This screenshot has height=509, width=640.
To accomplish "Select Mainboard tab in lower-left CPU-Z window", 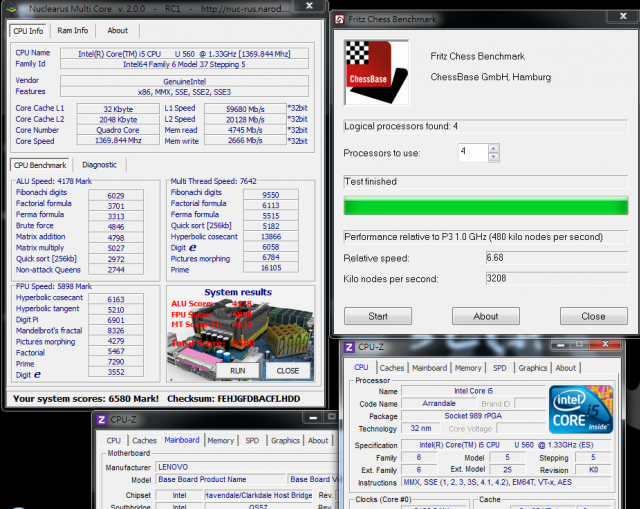I will click(x=182, y=440).
